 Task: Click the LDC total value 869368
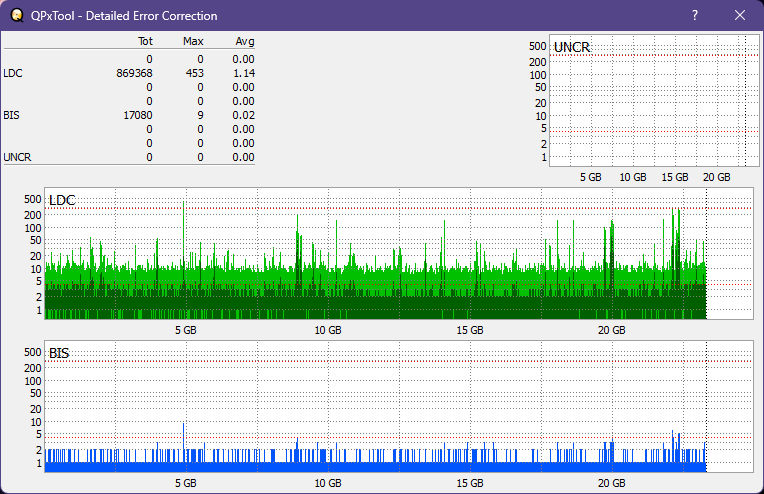coord(134,73)
